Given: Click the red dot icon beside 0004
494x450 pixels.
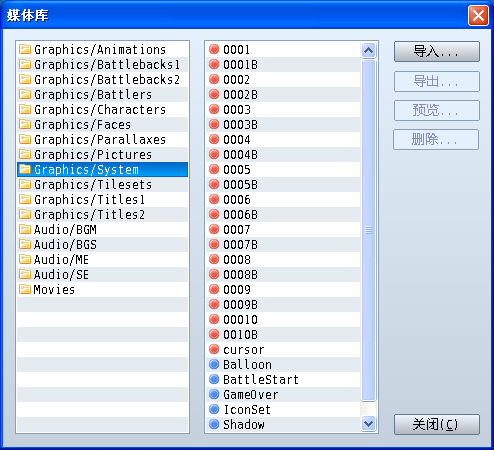Looking at the screenshot, I should (214, 139).
